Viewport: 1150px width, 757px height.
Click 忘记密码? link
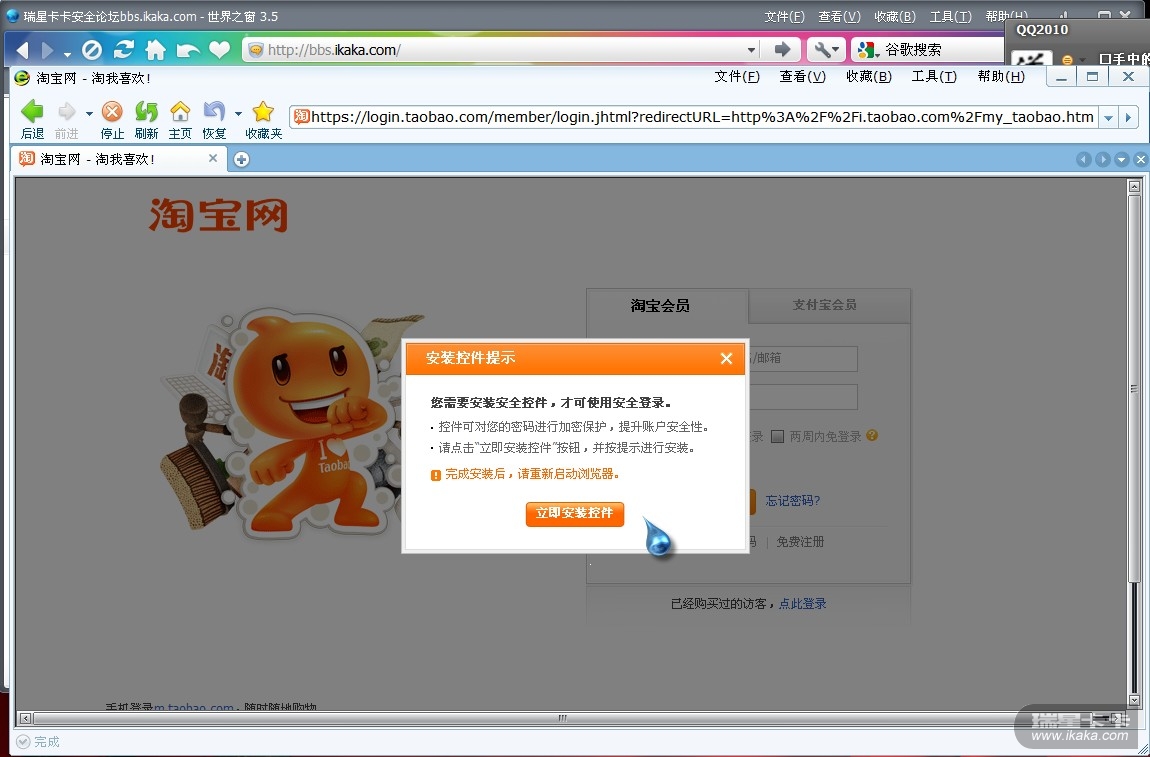(793, 500)
